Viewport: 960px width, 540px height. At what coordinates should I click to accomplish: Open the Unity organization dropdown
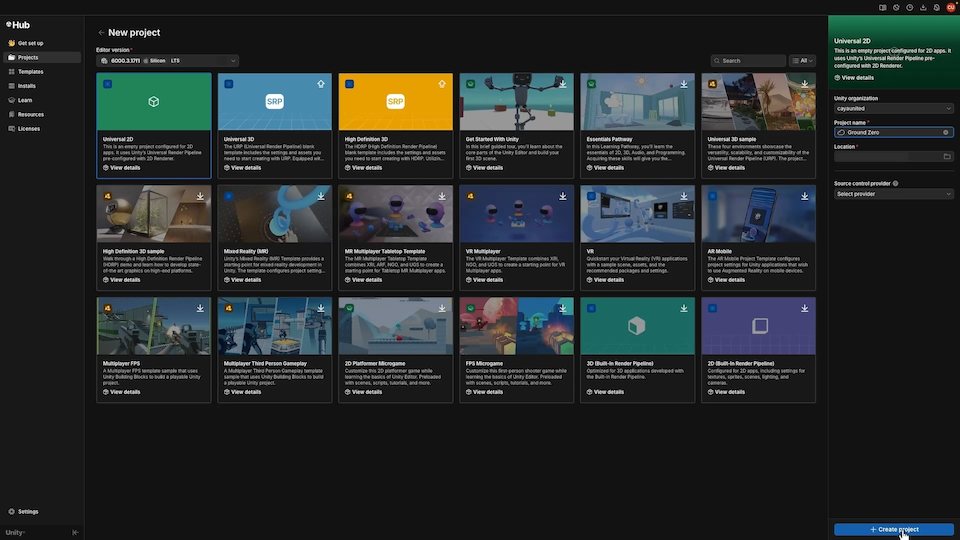894,108
